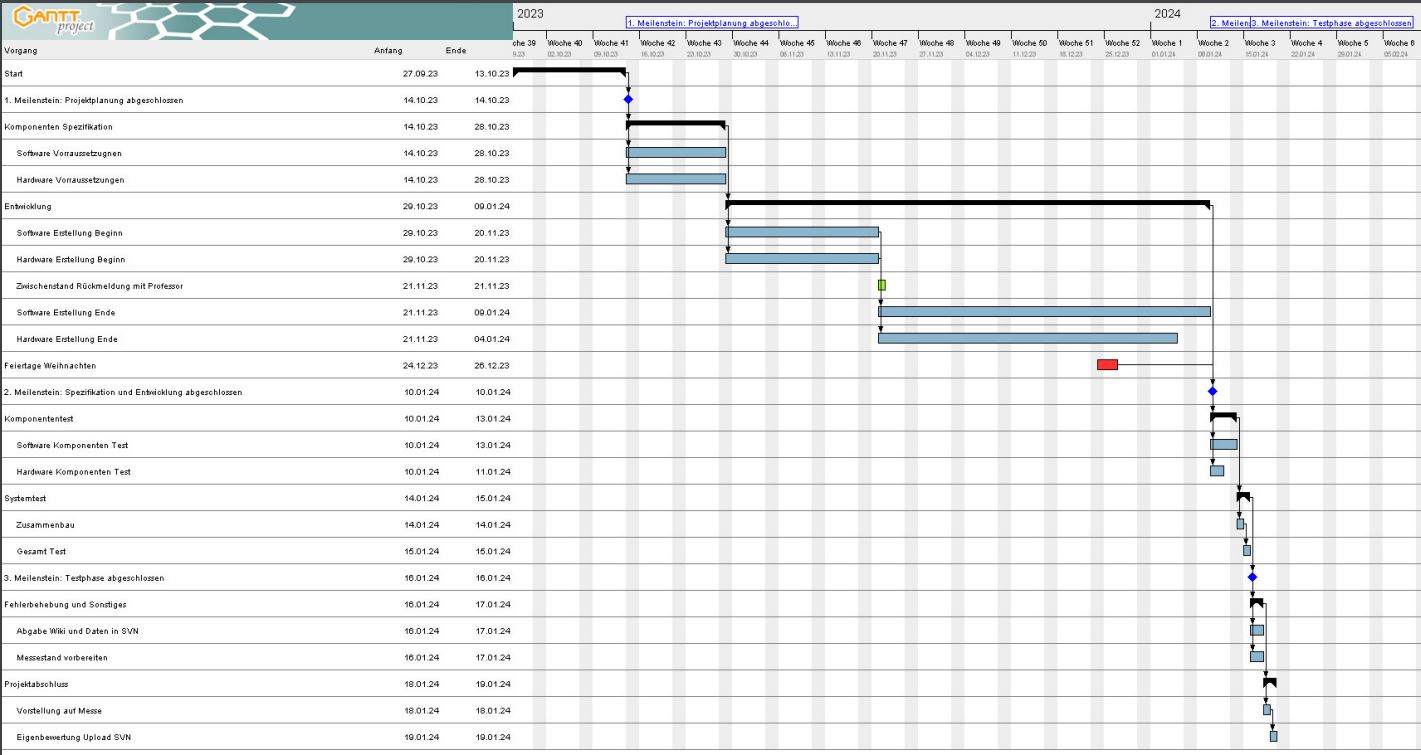Click the green Zwischenstand Rückmeldung bar
The height and width of the screenshot is (755, 1421).
881,285
